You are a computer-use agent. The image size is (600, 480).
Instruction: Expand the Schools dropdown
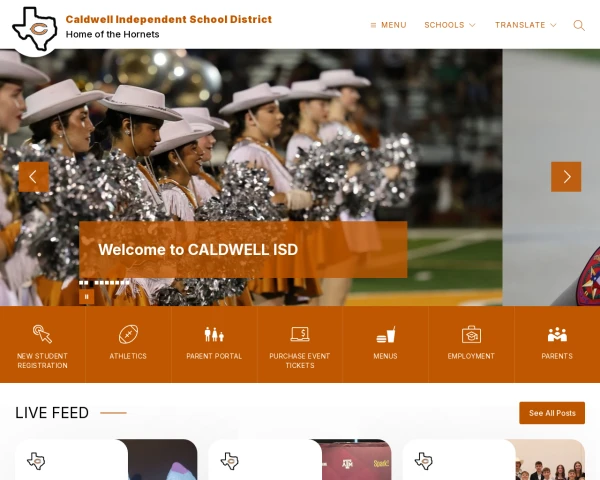(449, 25)
